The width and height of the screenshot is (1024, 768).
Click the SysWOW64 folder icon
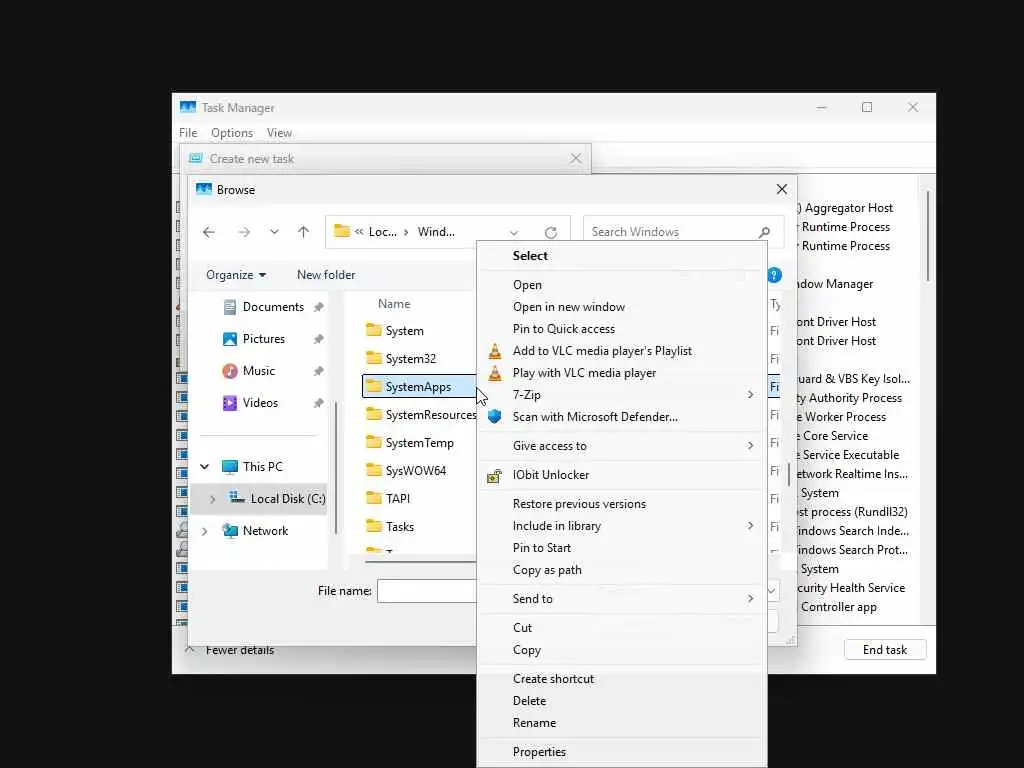click(374, 470)
